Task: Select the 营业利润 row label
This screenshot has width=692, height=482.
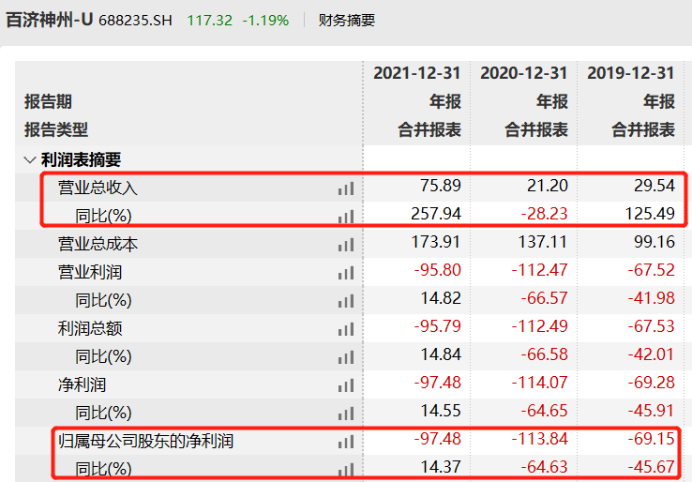Action: pos(90,272)
